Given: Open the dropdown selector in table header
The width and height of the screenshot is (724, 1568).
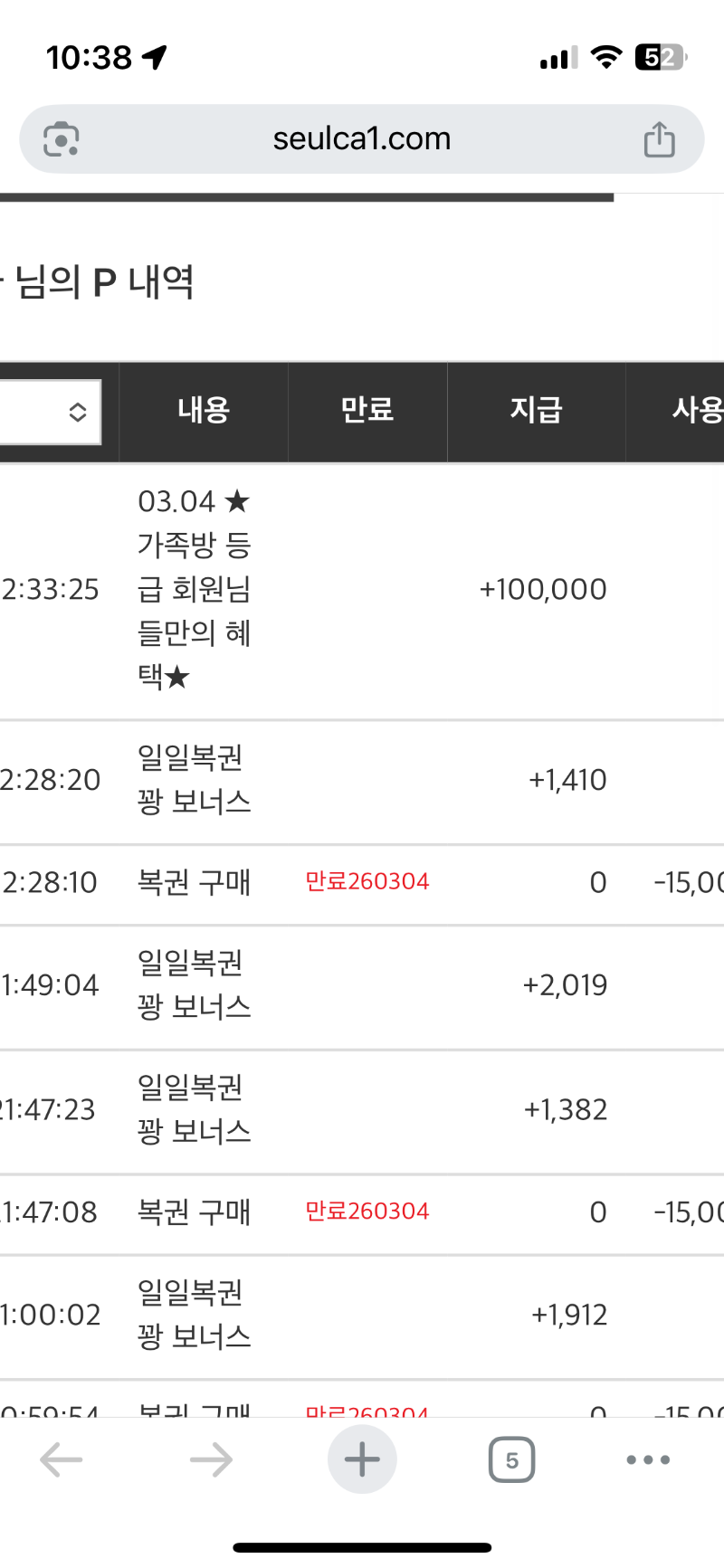Looking at the screenshot, I should (51, 412).
